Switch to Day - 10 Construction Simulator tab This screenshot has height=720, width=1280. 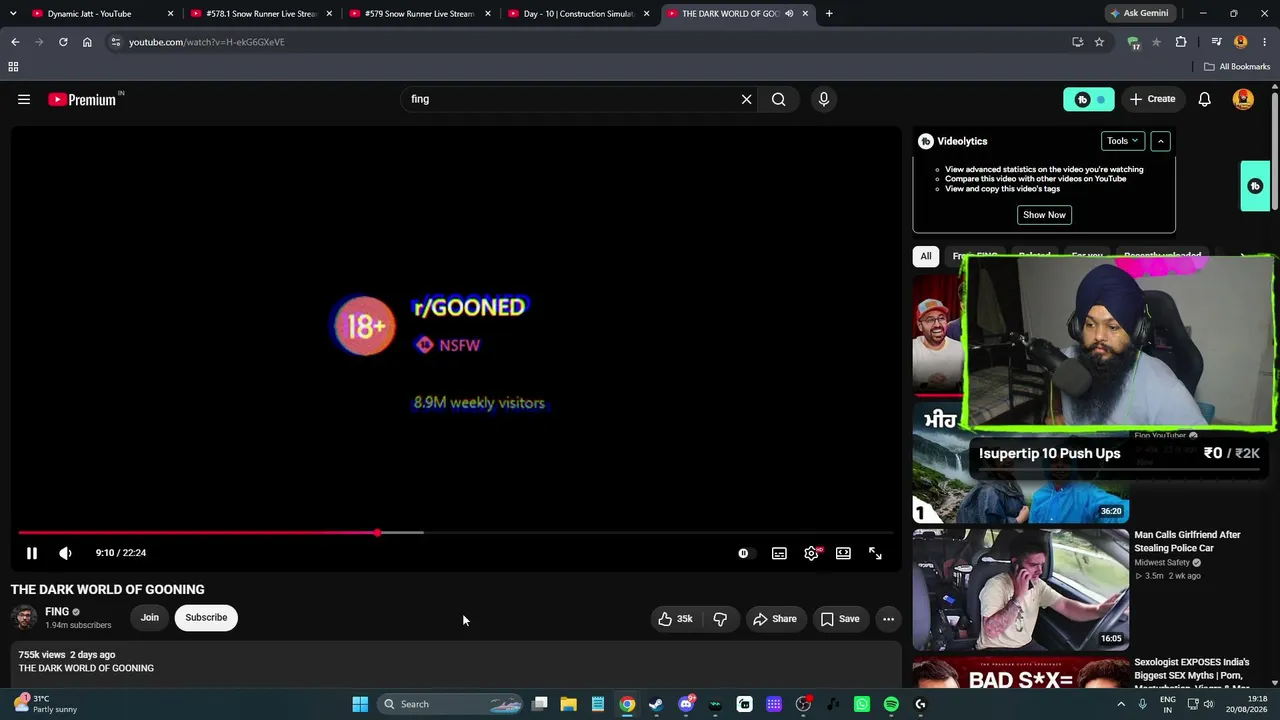pyautogui.click(x=579, y=14)
